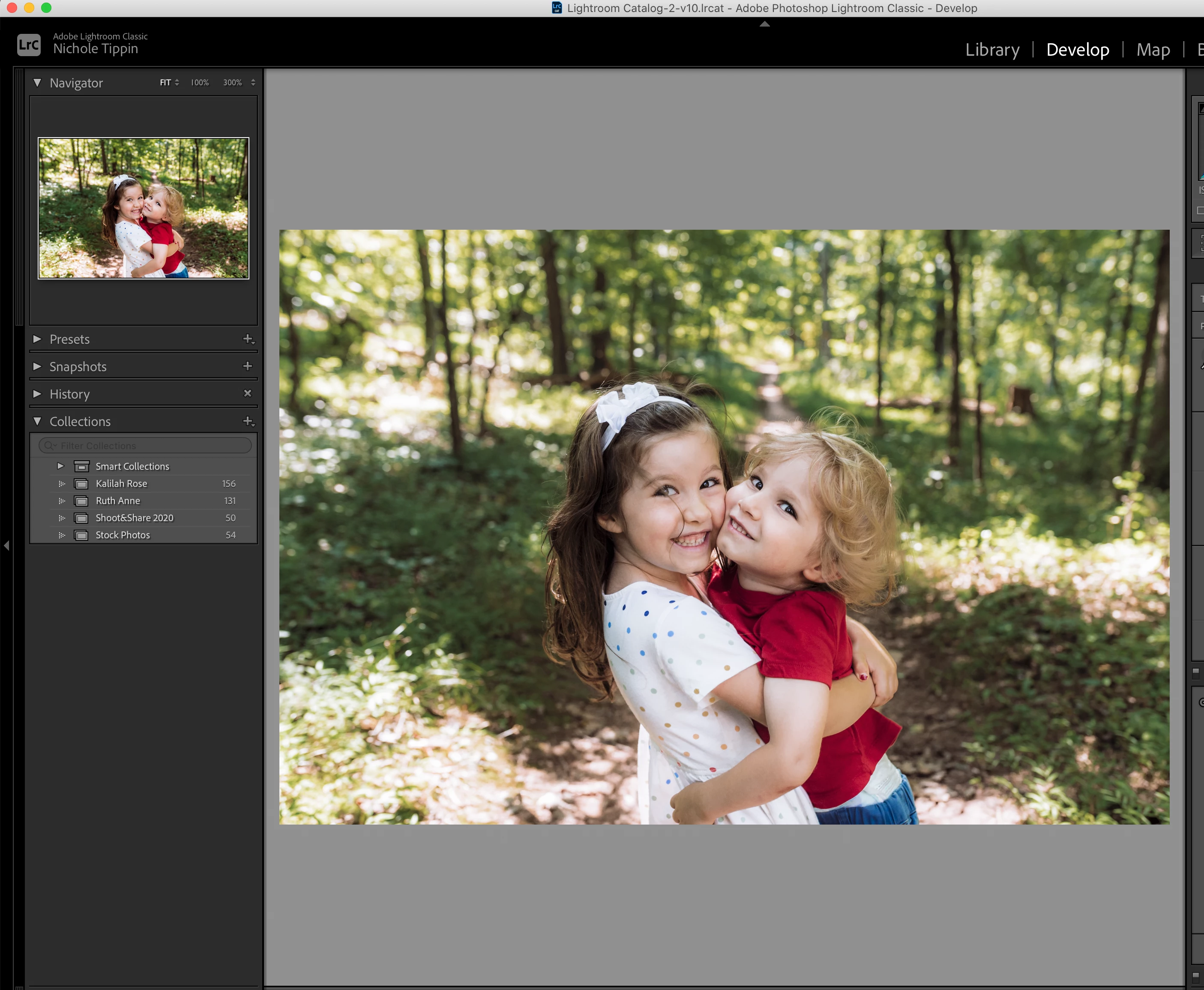1204x990 pixels.
Task: Click the plus icon on Presets panel
Action: 248,339
